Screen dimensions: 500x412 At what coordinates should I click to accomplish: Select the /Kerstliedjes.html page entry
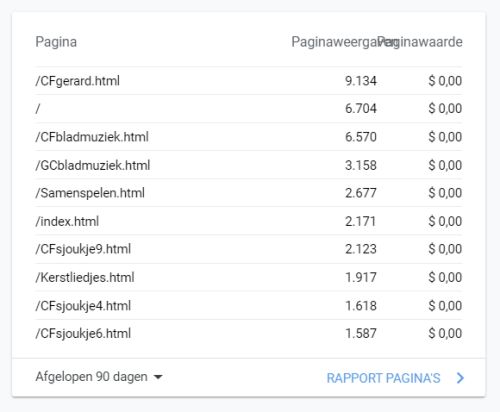point(85,277)
